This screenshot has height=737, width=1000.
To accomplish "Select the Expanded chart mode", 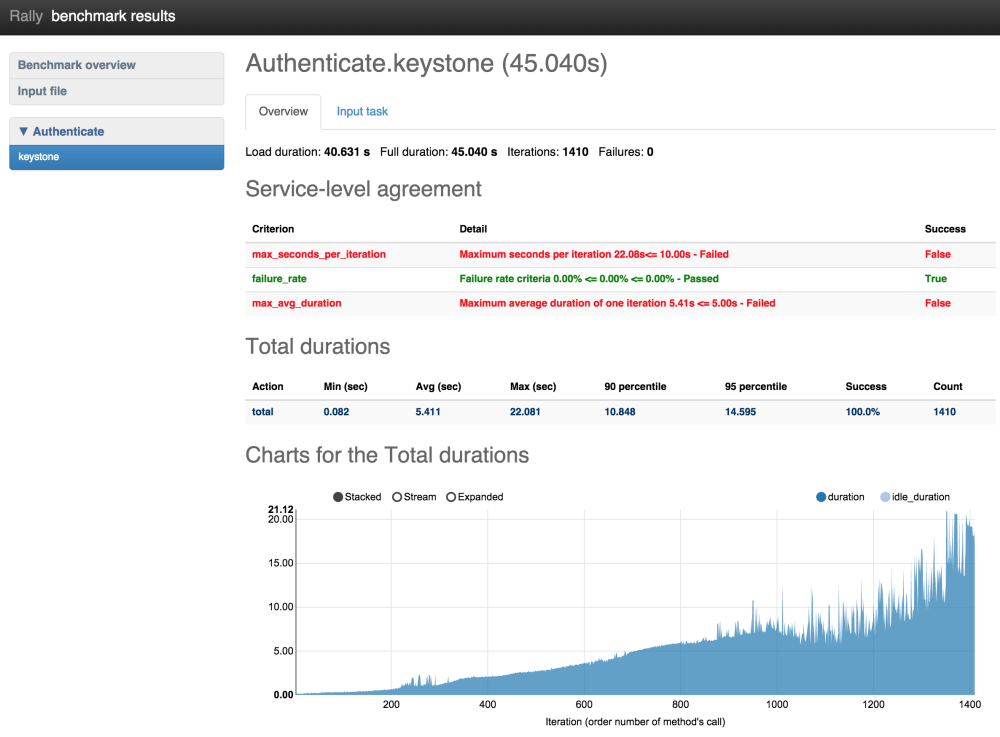I will coord(474,497).
